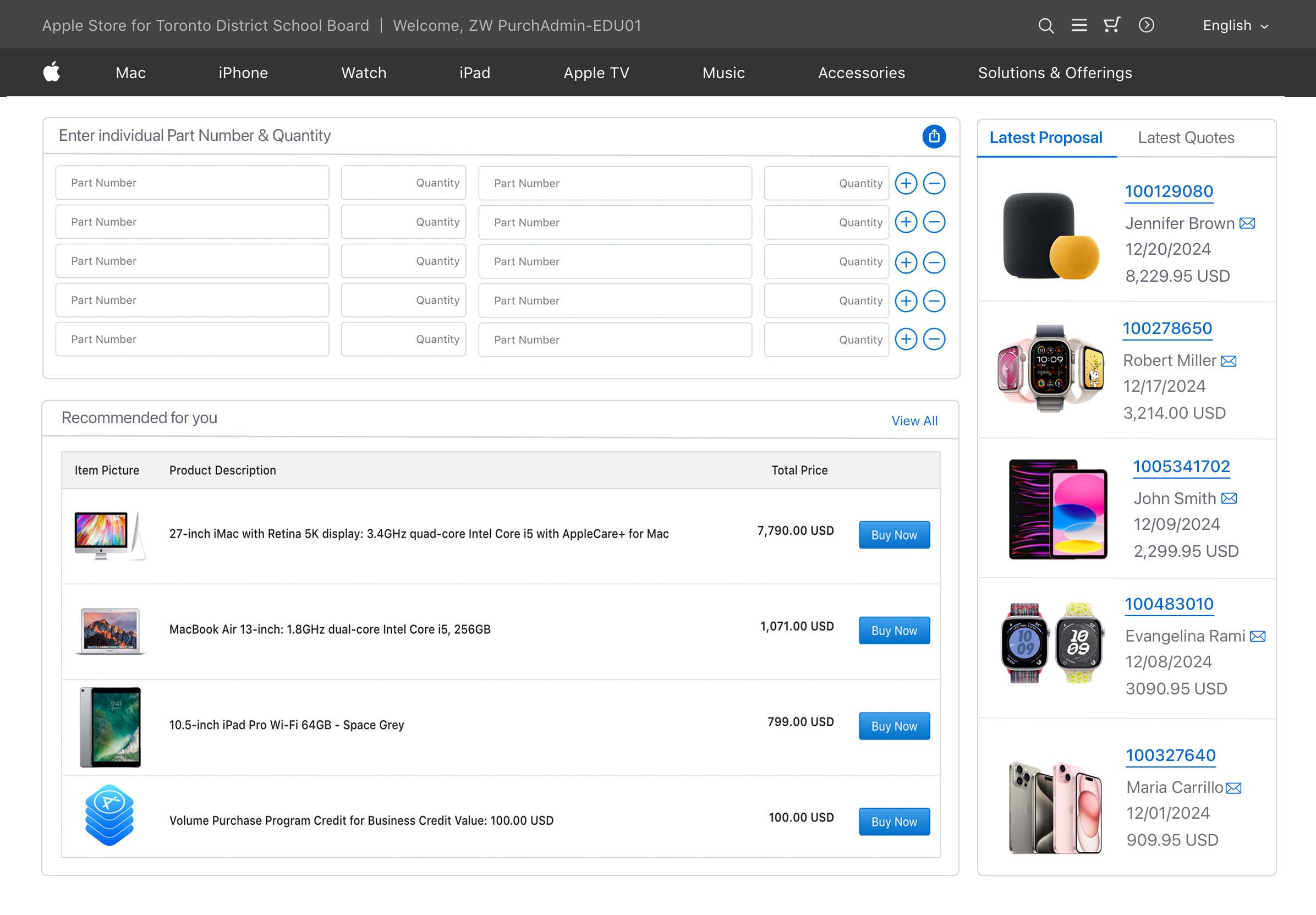Click the blue upload share icon
This screenshot has height=915, width=1316.
(934, 136)
